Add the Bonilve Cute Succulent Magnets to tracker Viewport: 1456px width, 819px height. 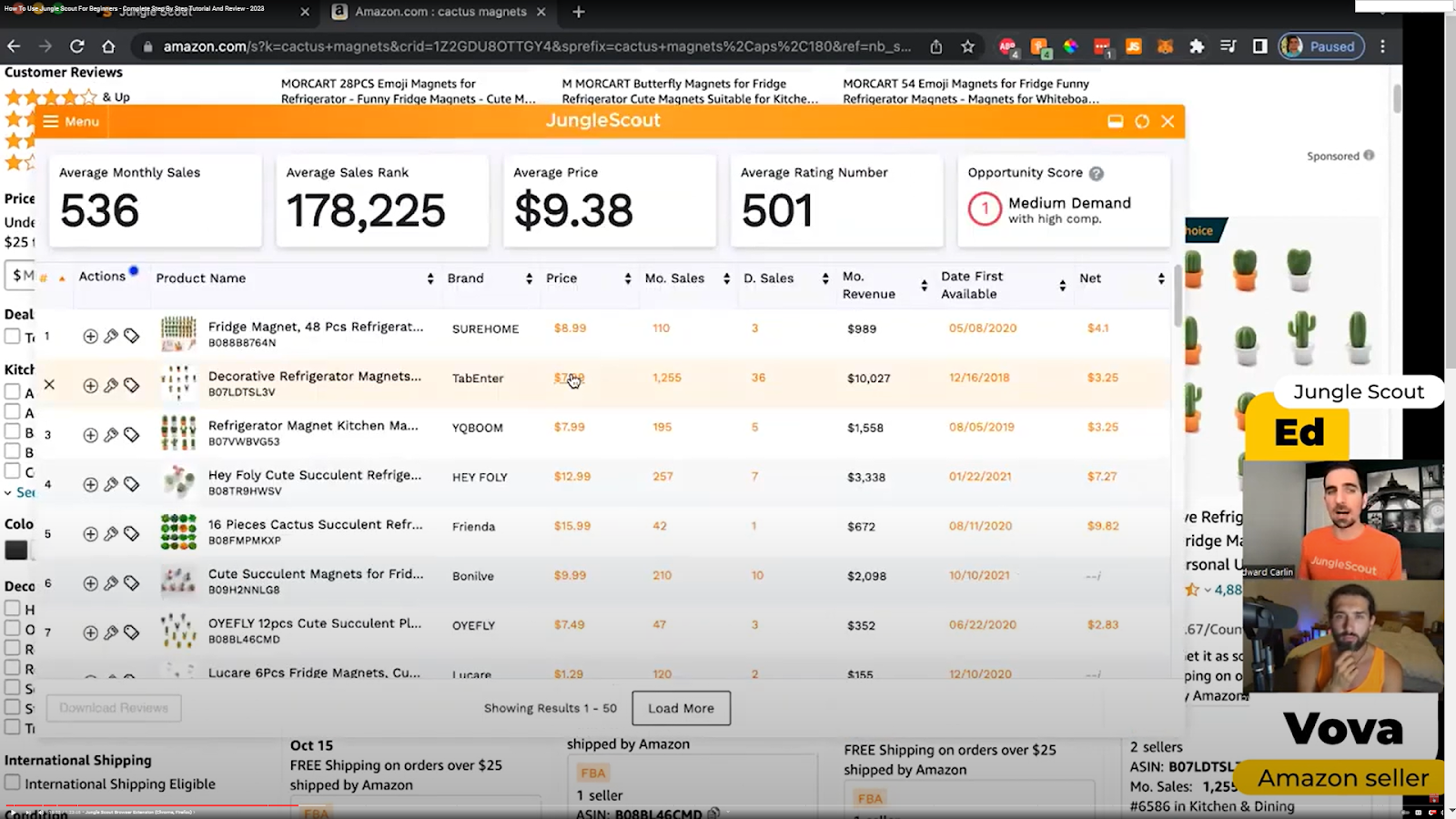[x=90, y=583]
